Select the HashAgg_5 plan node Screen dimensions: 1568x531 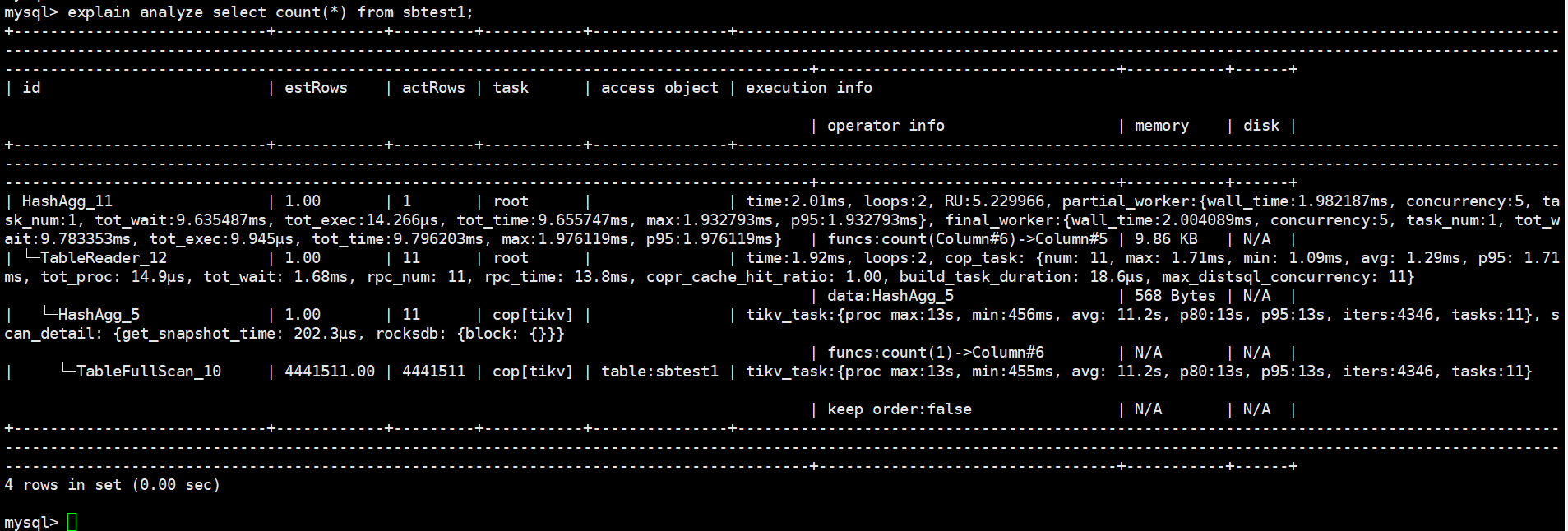99,315
